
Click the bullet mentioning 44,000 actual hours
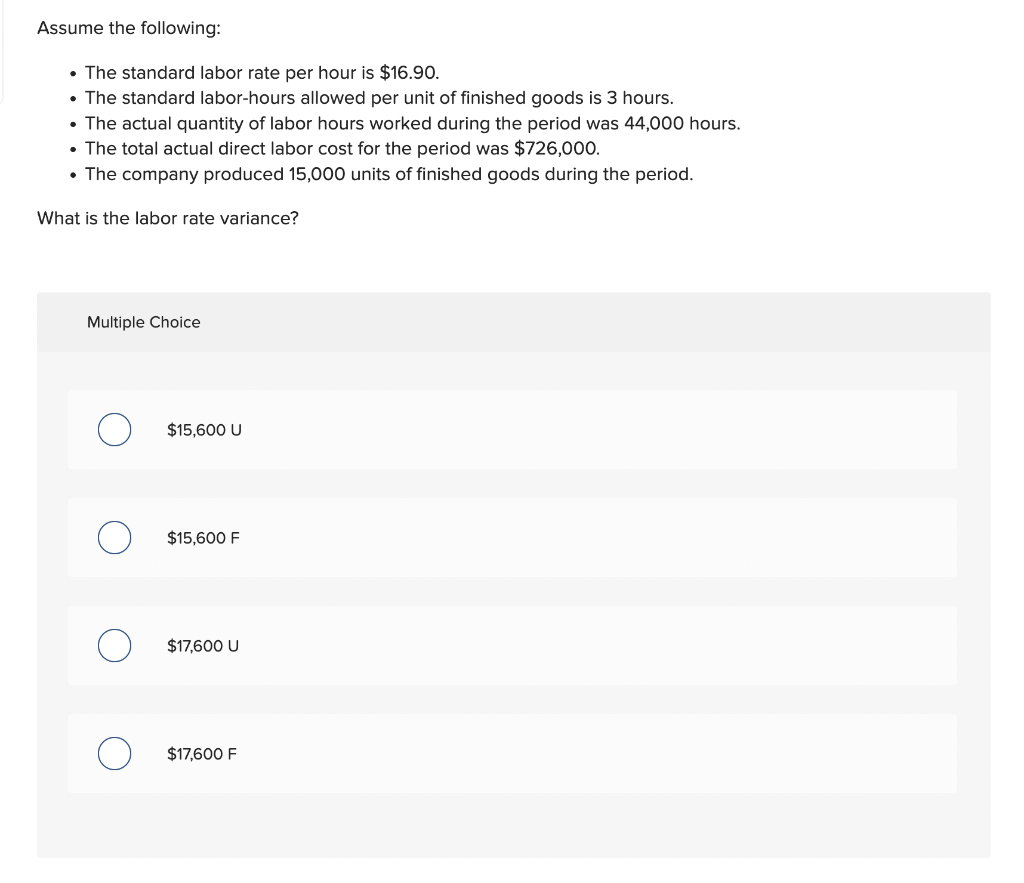(x=412, y=122)
